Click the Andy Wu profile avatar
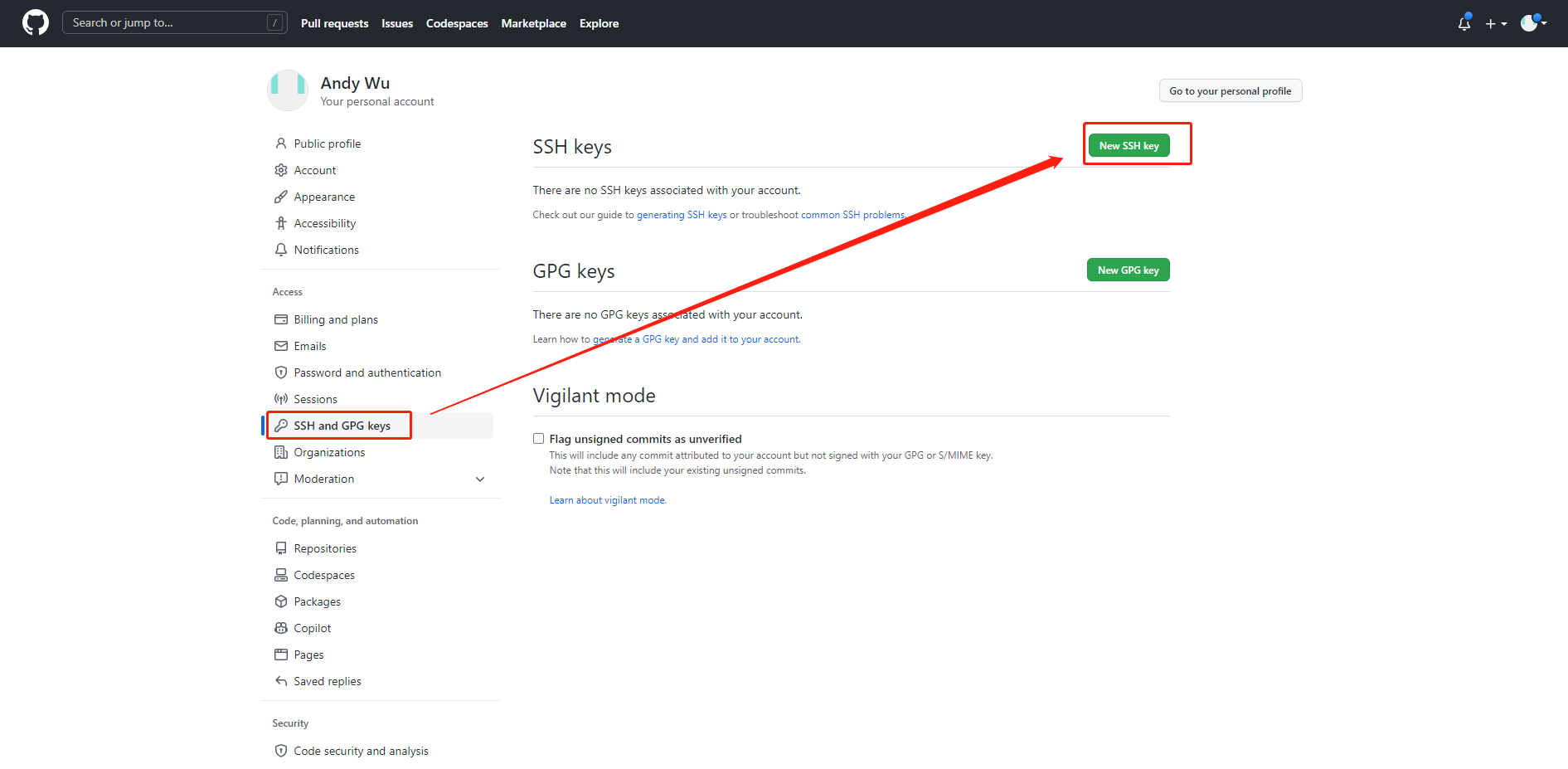The width and height of the screenshot is (1568, 769). (x=288, y=90)
